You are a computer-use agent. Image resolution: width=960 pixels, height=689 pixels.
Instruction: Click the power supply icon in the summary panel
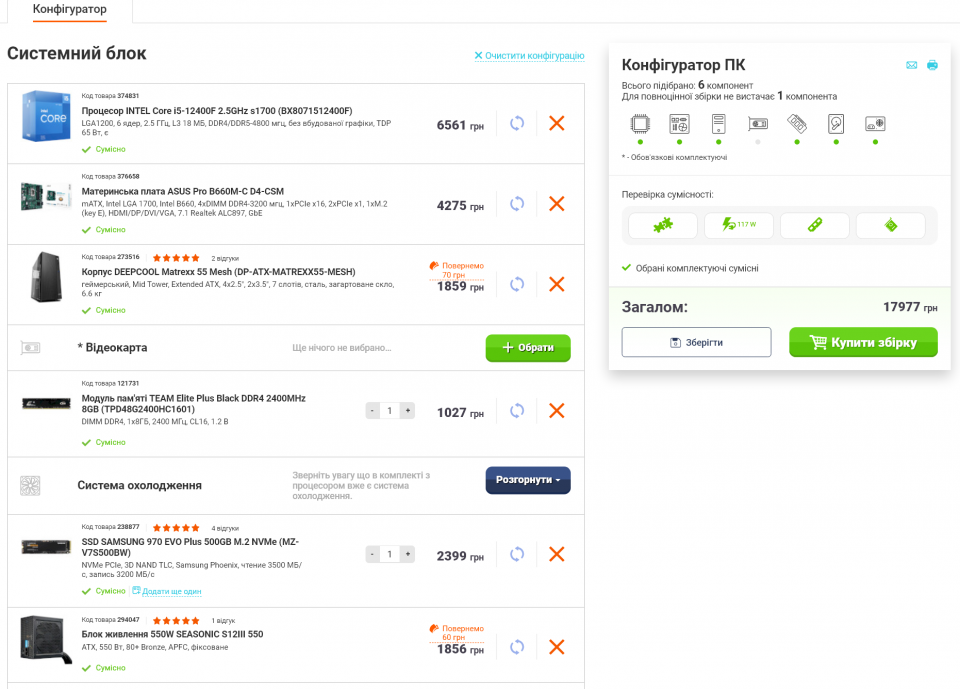tap(875, 124)
